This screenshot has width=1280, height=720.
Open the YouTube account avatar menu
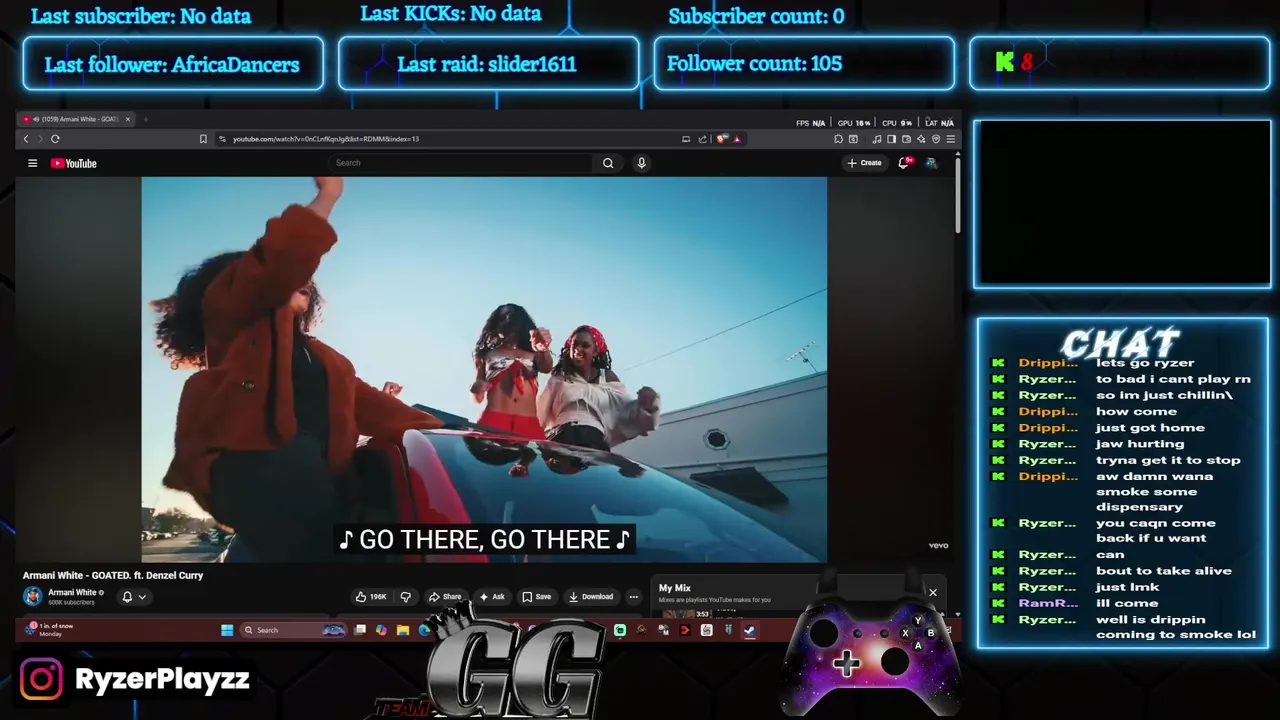point(931,163)
